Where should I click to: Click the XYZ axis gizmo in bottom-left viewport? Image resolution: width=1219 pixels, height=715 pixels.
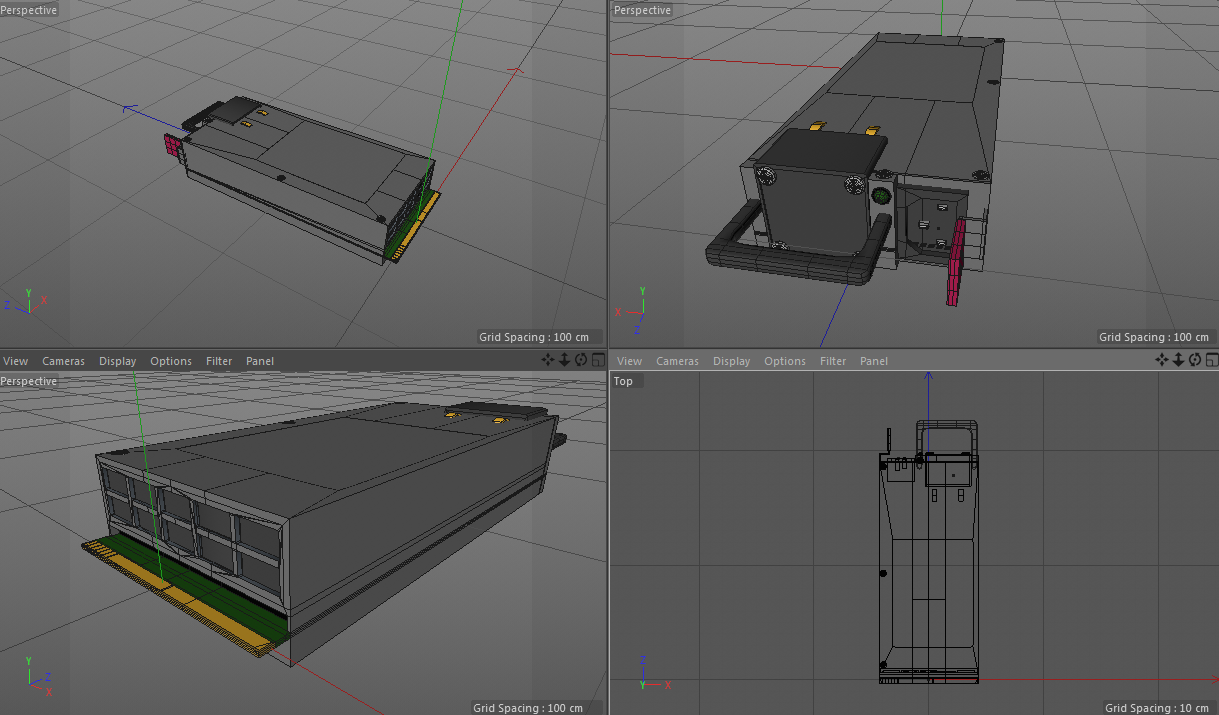pos(38,675)
